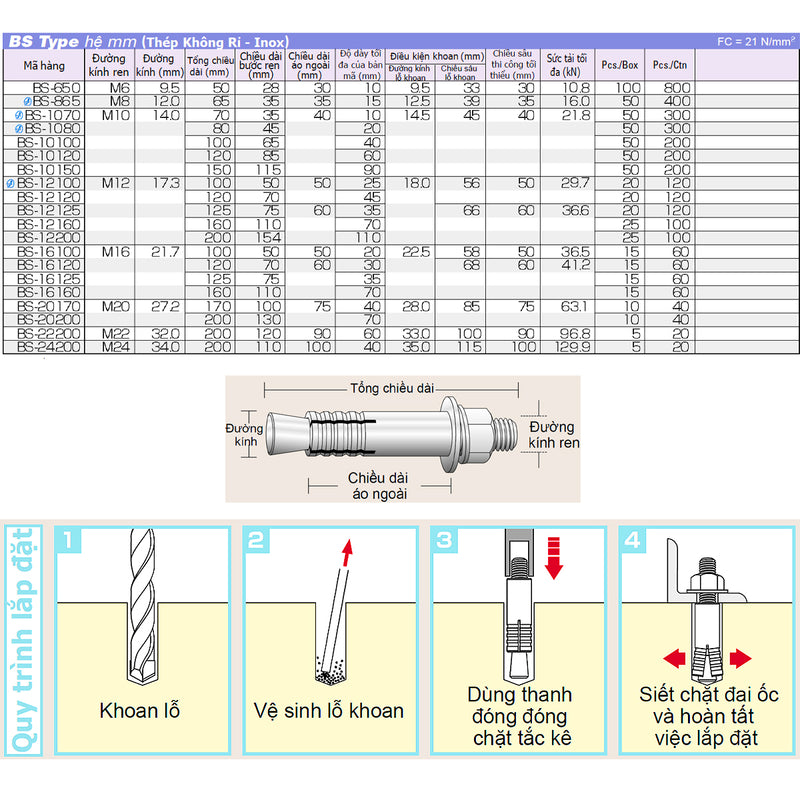The image size is (800, 800).
Task: Click the step number 4 badge
Action: [631, 541]
